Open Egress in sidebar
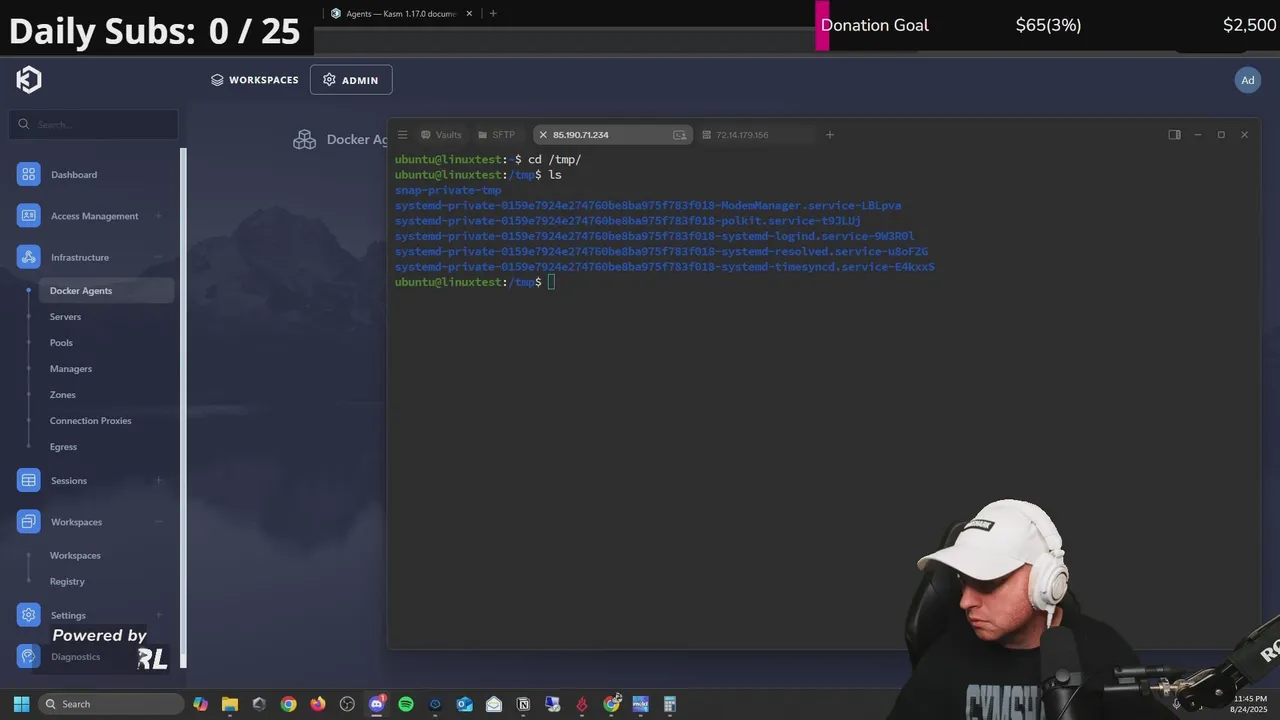 (x=63, y=447)
